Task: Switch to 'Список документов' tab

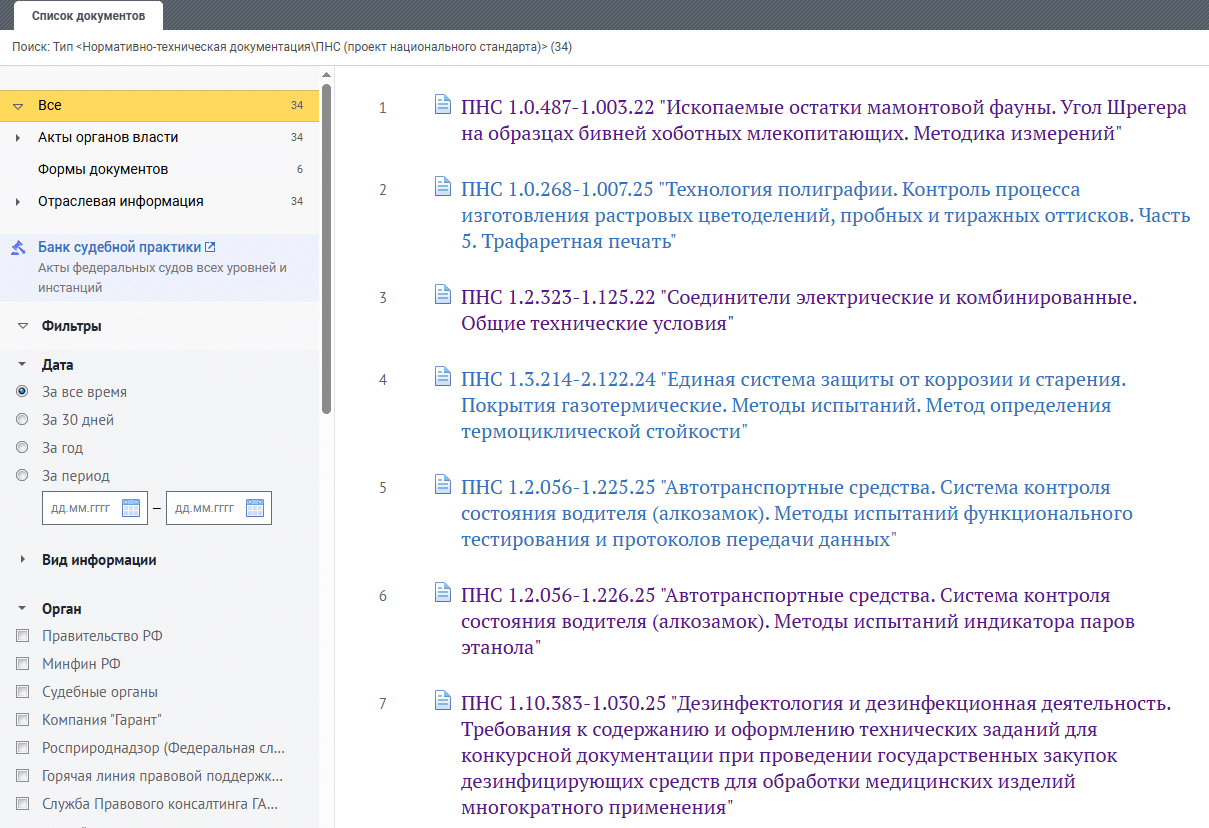Action: [88, 16]
